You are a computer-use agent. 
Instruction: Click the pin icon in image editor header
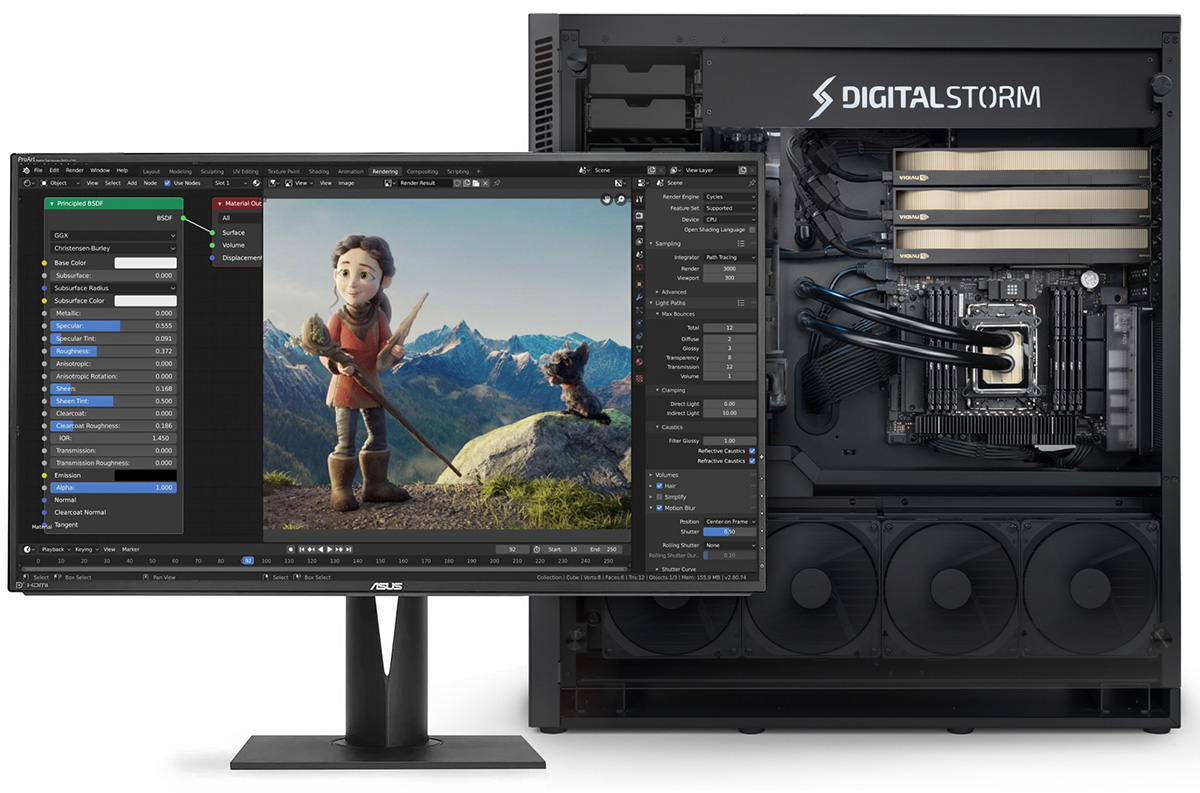coord(497,183)
